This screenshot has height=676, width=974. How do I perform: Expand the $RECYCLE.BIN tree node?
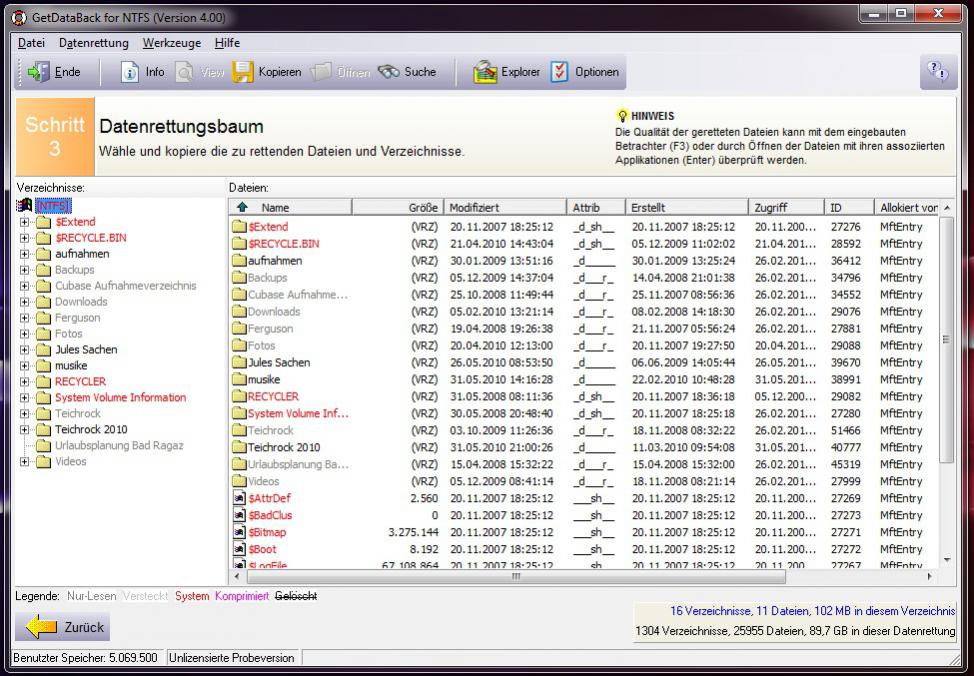(24, 238)
